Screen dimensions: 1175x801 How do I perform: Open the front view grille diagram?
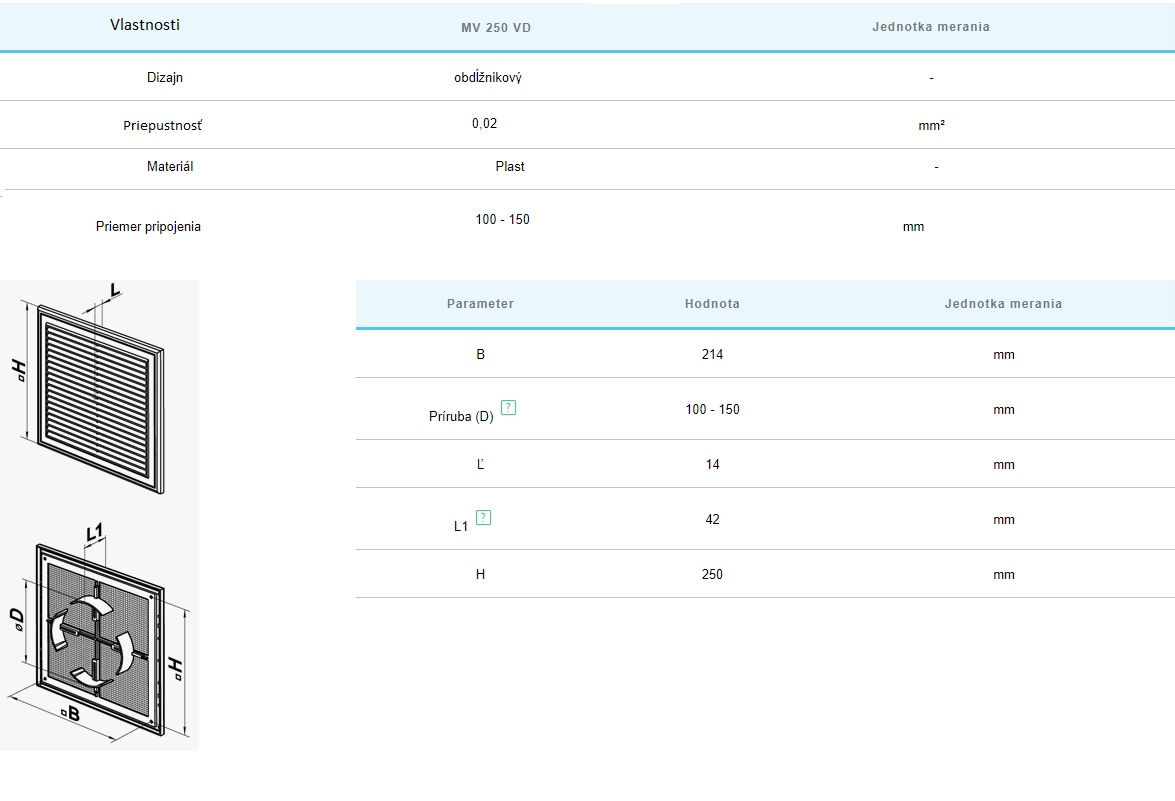[x=99, y=389]
